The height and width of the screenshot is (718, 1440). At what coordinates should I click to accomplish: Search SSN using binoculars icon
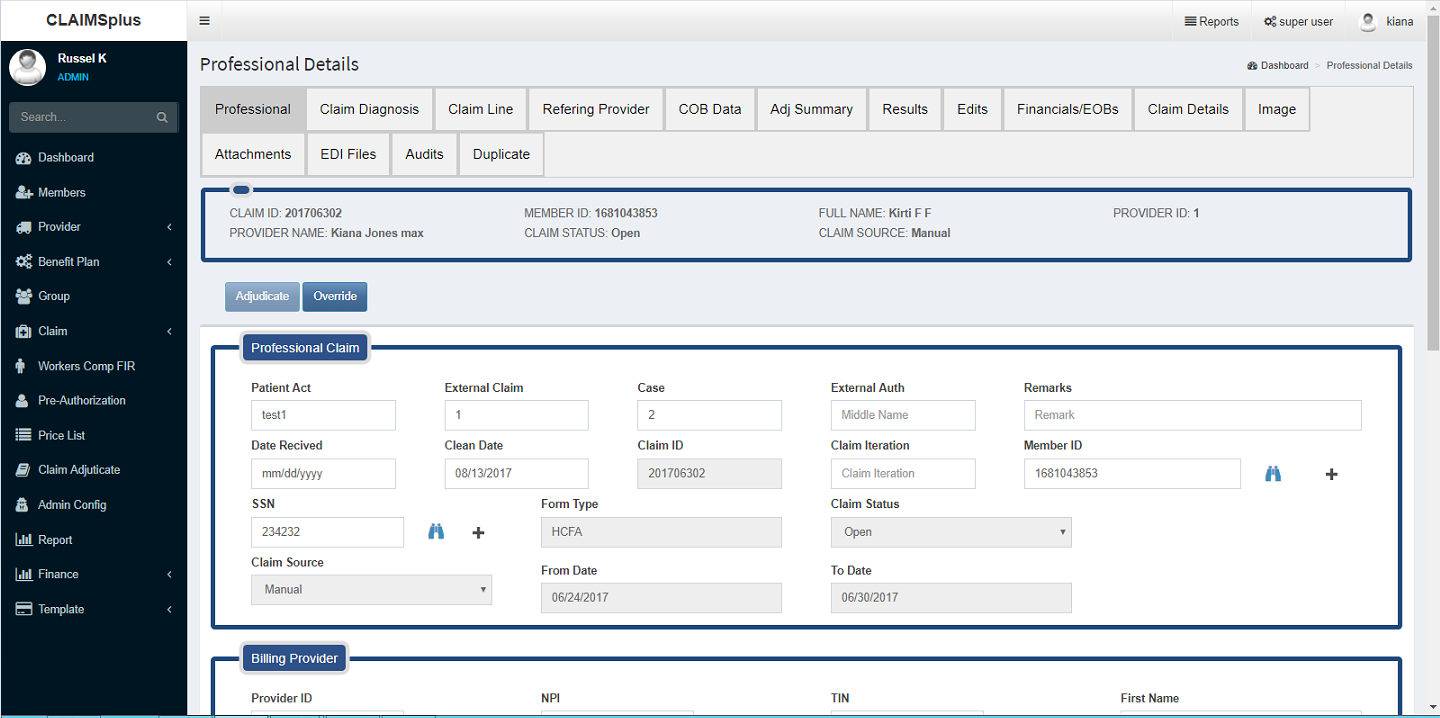[436, 532]
